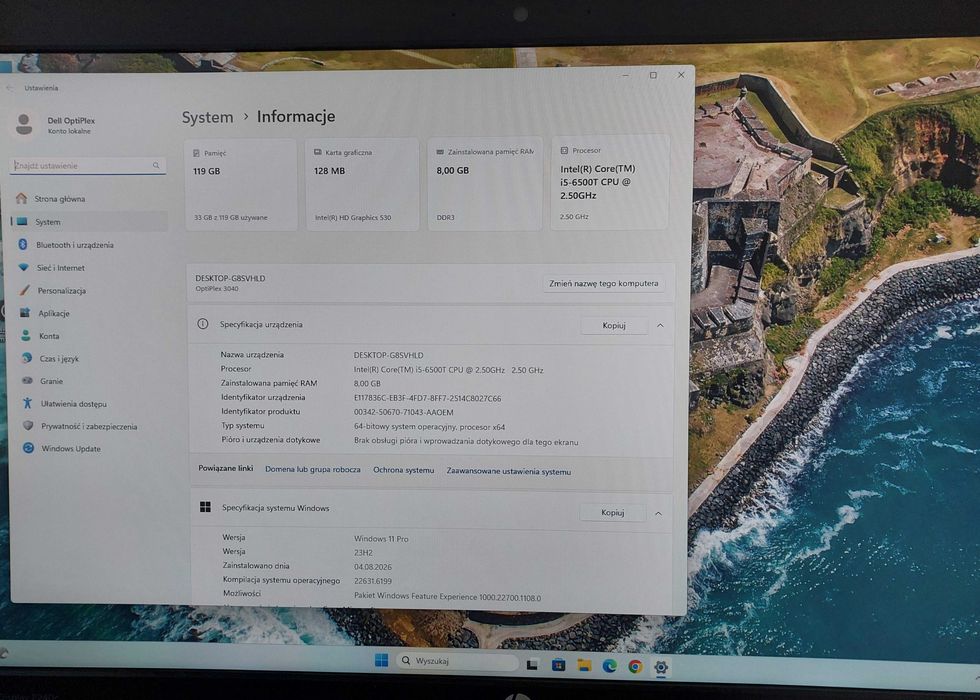The width and height of the screenshot is (980, 700).
Task: Click the chip icon on the Procesor card
Action: click(x=564, y=151)
